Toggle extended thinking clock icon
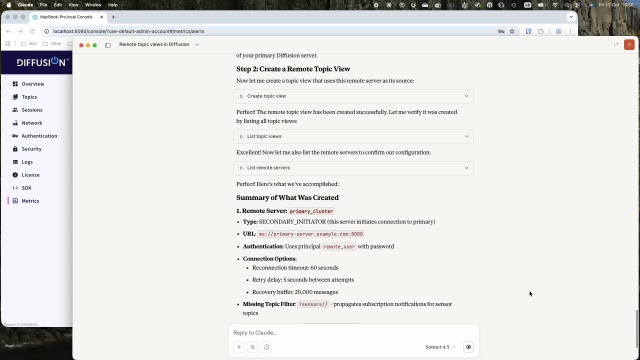 [266, 347]
